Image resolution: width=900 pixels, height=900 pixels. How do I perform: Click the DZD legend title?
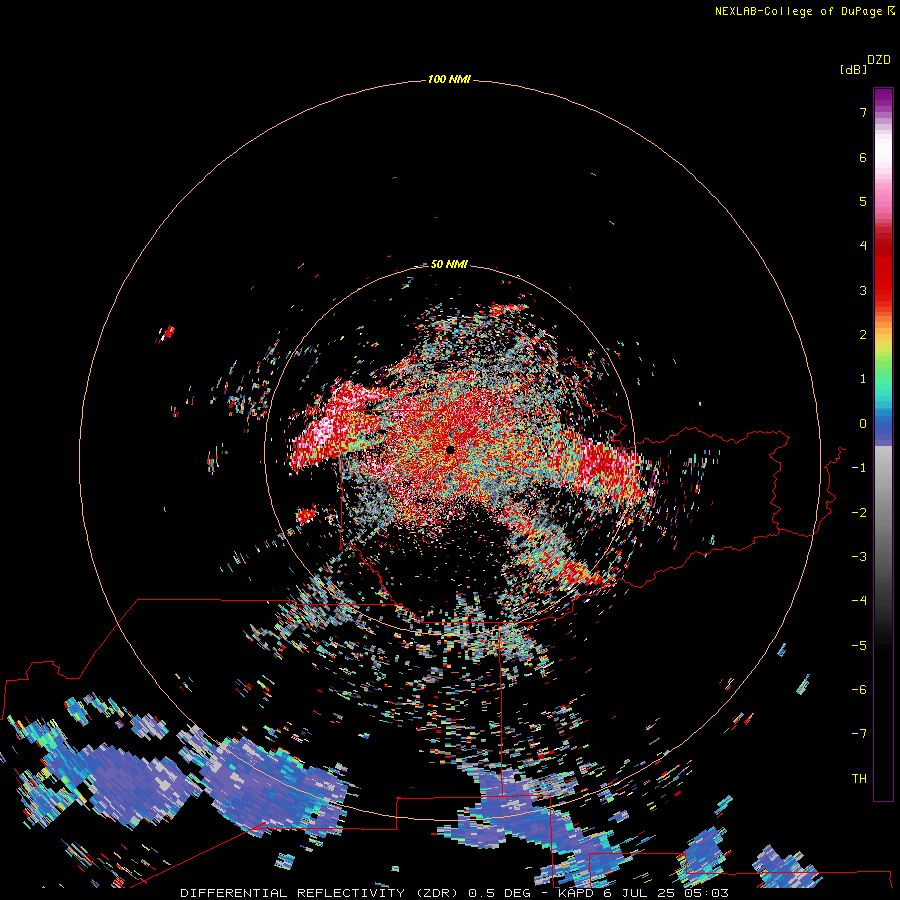[878, 60]
